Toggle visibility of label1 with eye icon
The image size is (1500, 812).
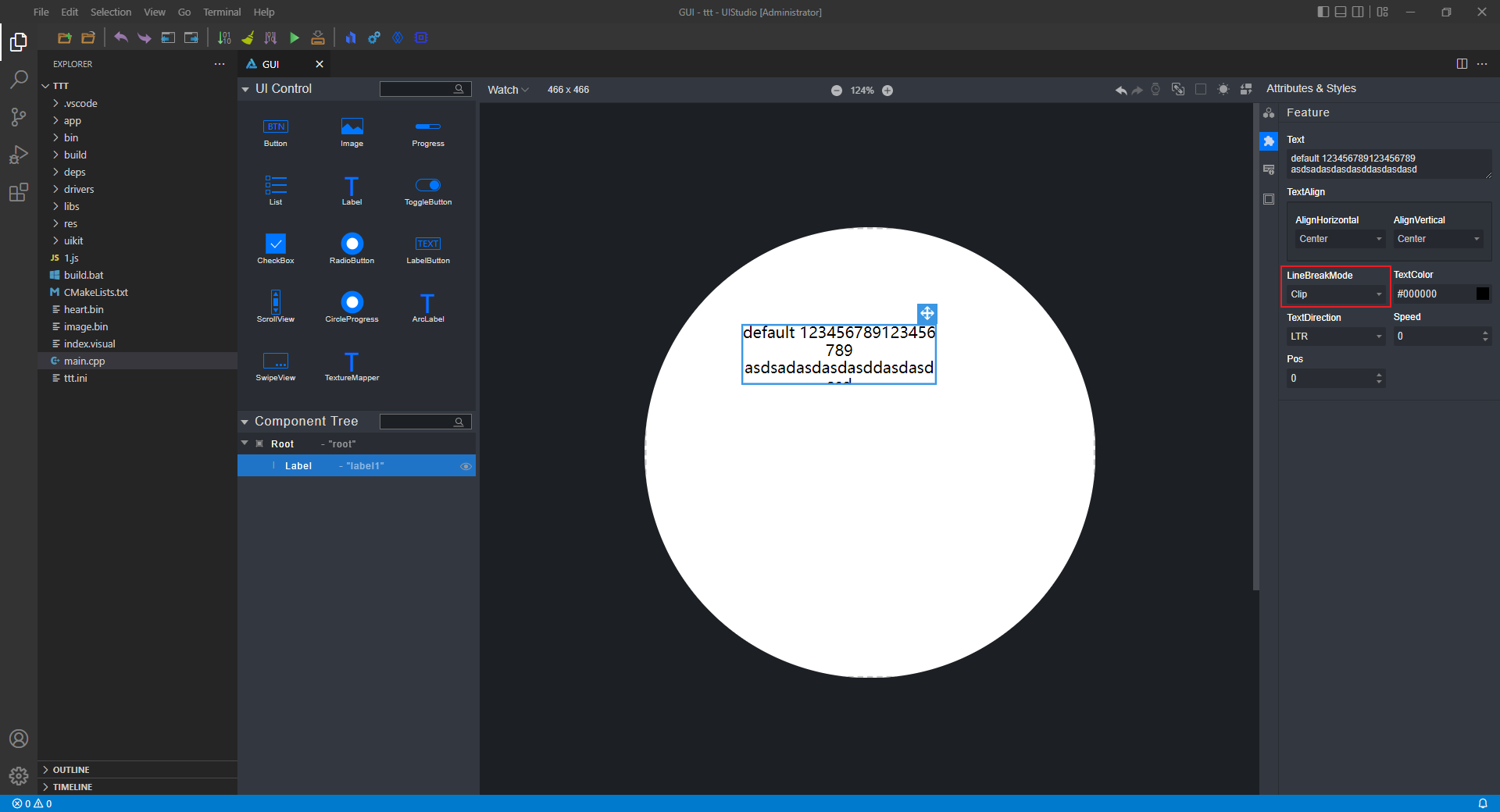[466, 466]
